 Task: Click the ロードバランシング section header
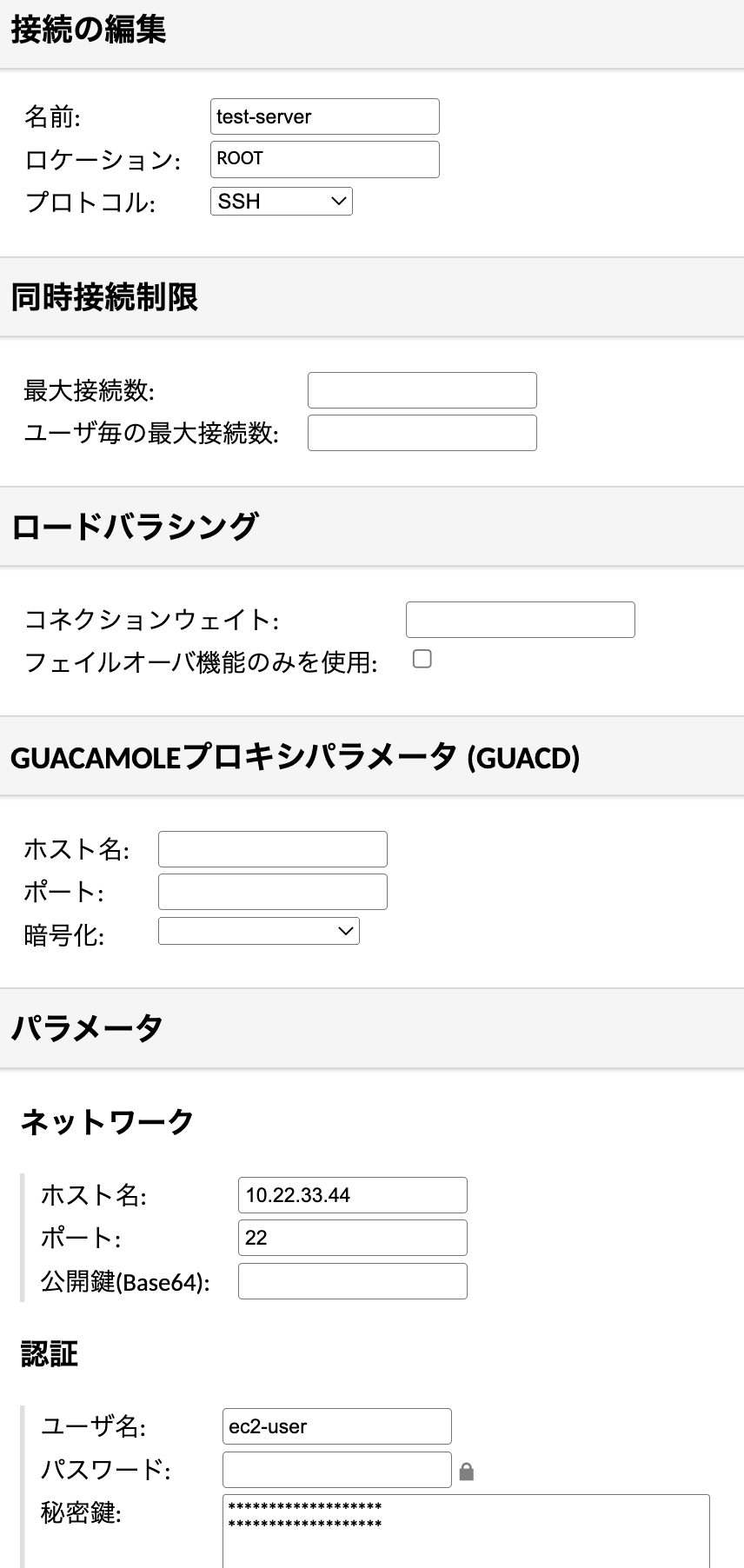pyautogui.click(x=135, y=527)
